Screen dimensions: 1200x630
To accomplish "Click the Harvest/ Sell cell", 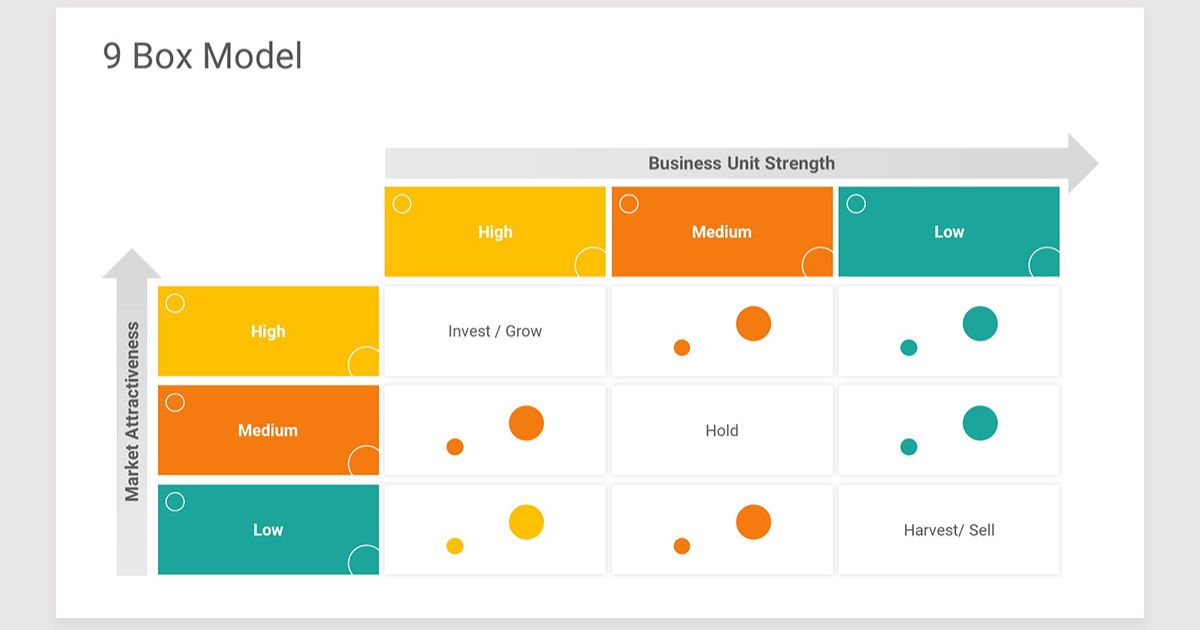I will [948, 530].
